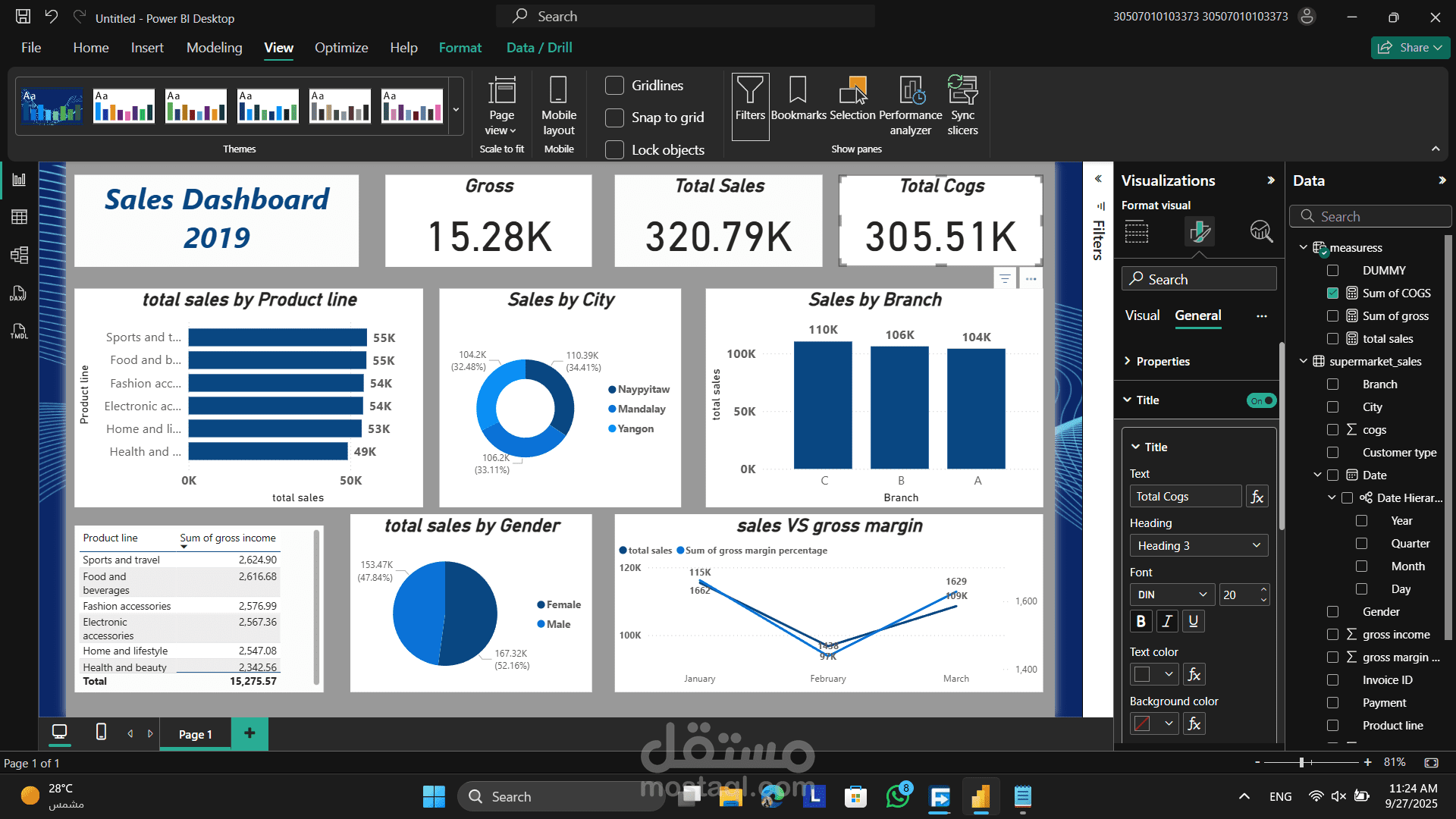Switch to the Visual format tab
Screen dimensions: 1456x819
click(x=1142, y=315)
